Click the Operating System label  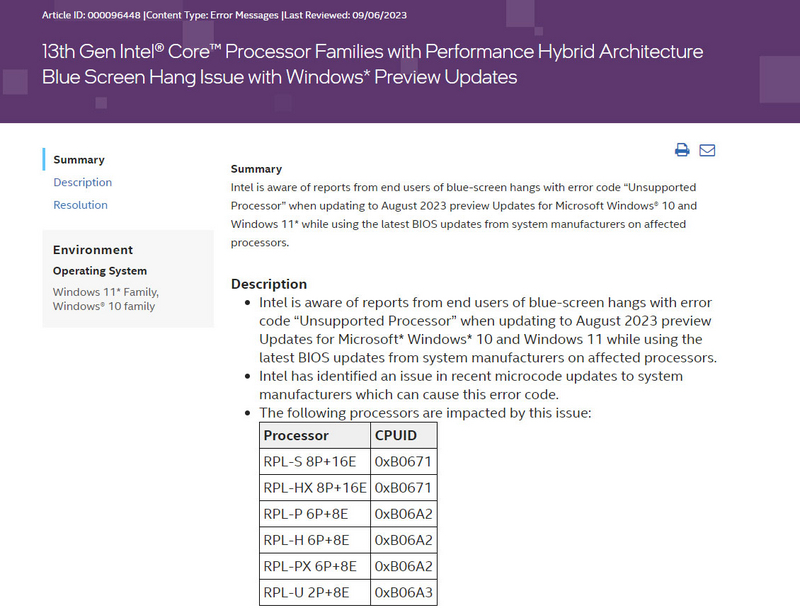tap(100, 271)
